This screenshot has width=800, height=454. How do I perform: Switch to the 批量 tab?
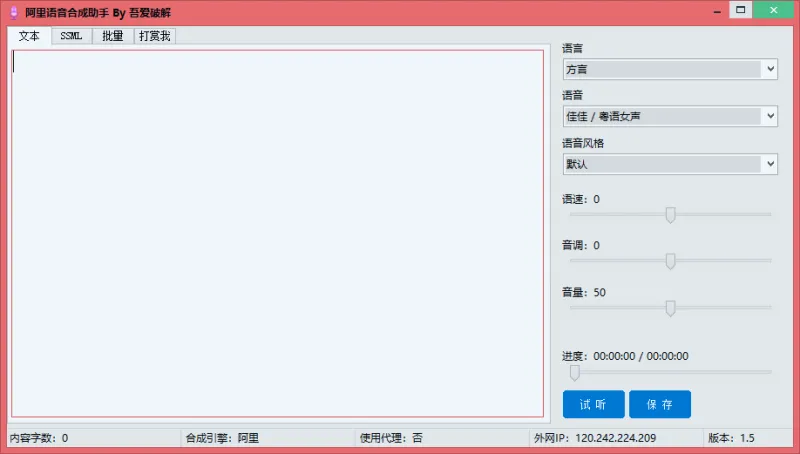(113, 36)
